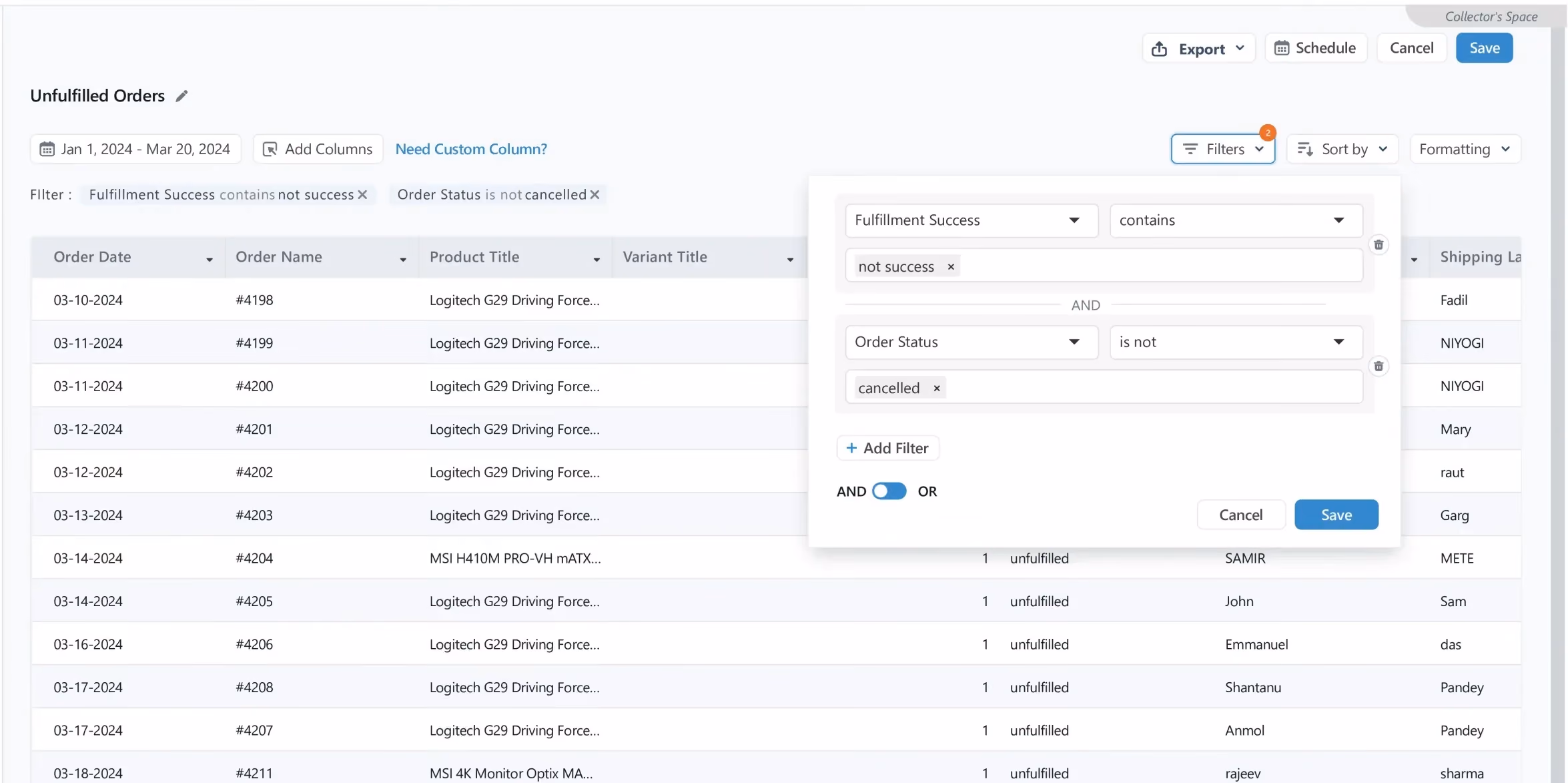The width and height of the screenshot is (1568, 783).
Task: Click the Sort by icon
Action: pos(1305,149)
